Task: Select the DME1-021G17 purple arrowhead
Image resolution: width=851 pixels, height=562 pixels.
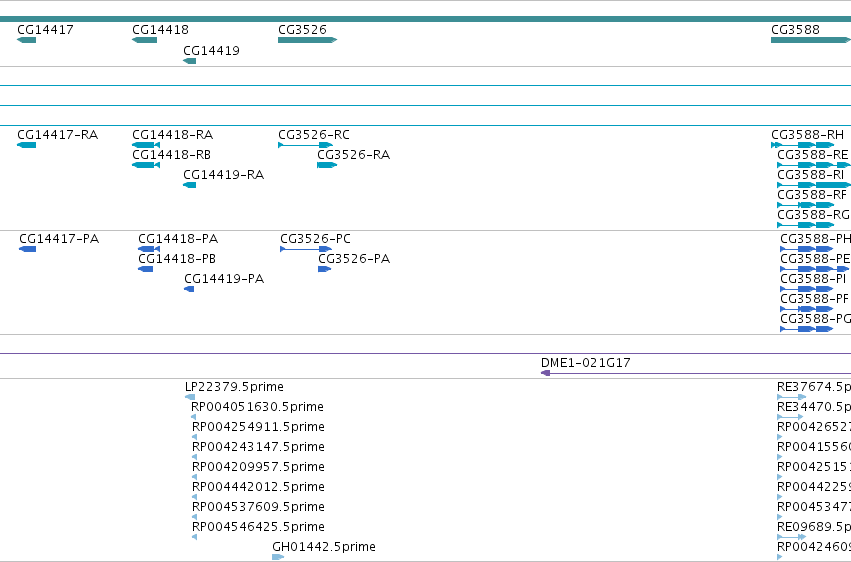Action: [x=545, y=373]
